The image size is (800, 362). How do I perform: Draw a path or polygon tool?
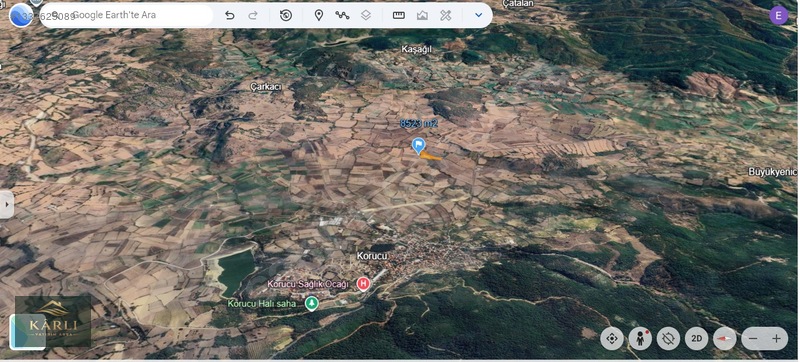click(x=342, y=15)
